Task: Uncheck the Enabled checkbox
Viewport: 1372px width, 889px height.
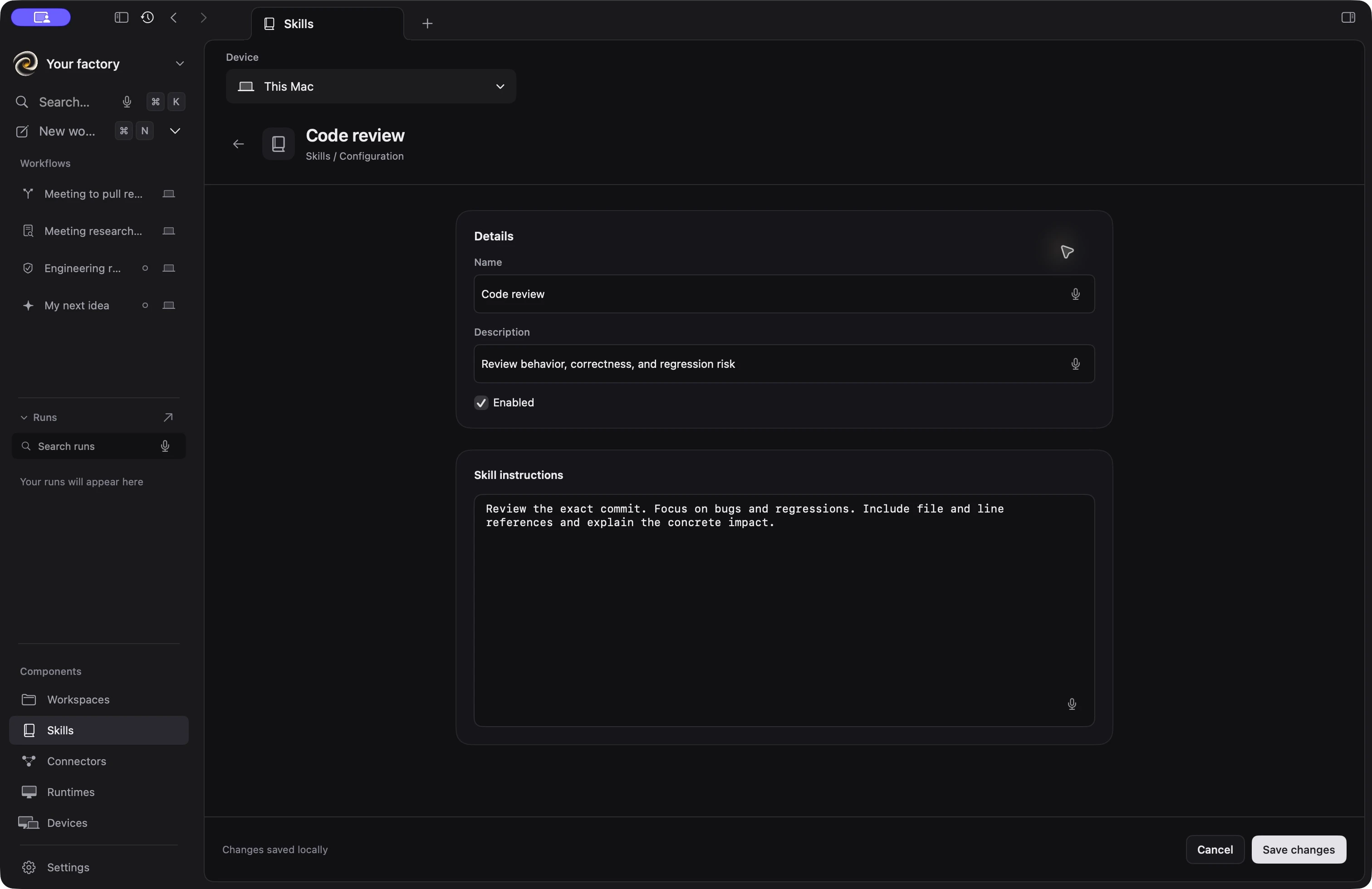Action: coord(481,403)
